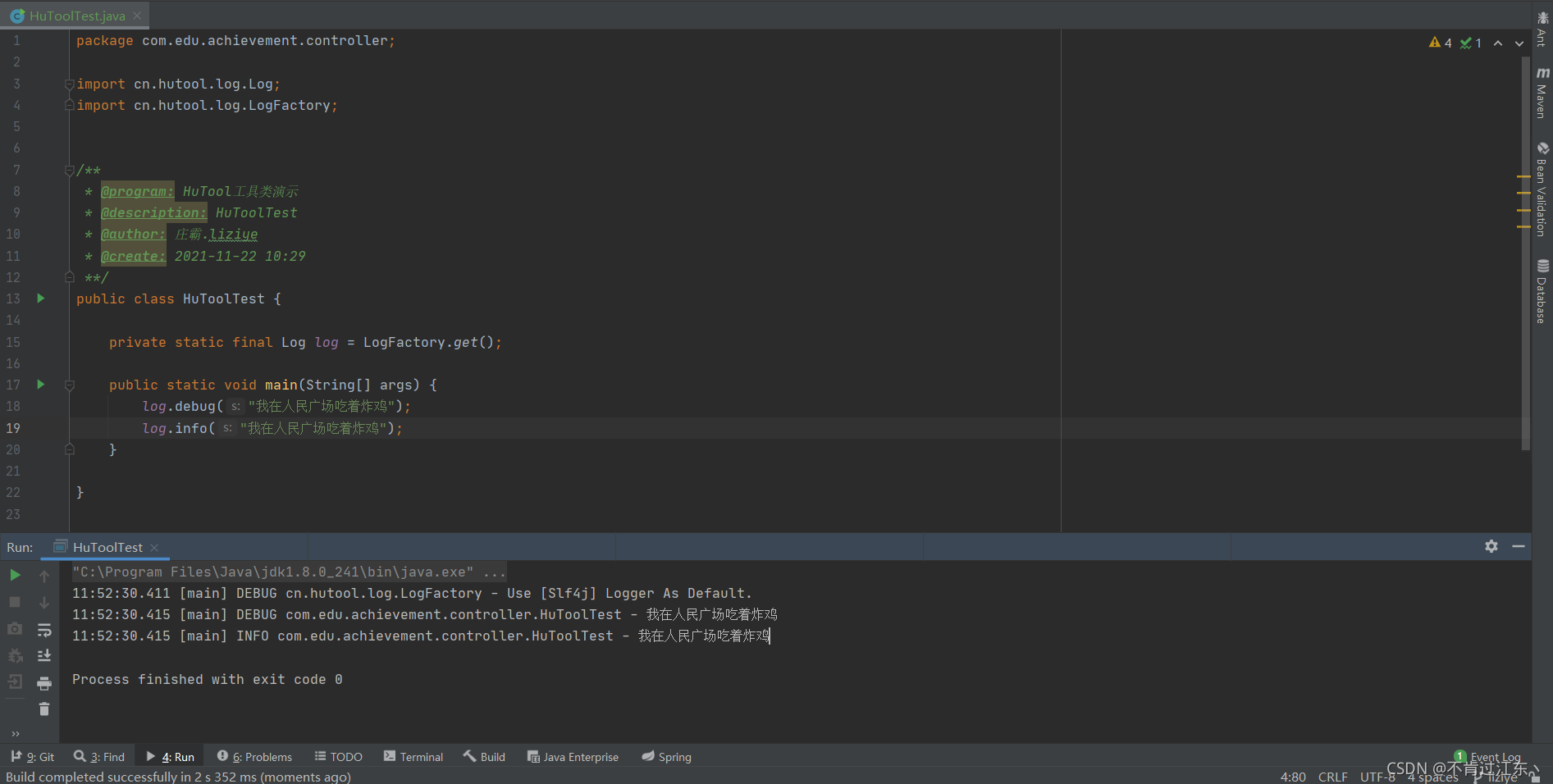This screenshot has height=784, width=1553.
Task: Click the first warning stripe marker on scrollbar
Action: (x=1523, y=177)
